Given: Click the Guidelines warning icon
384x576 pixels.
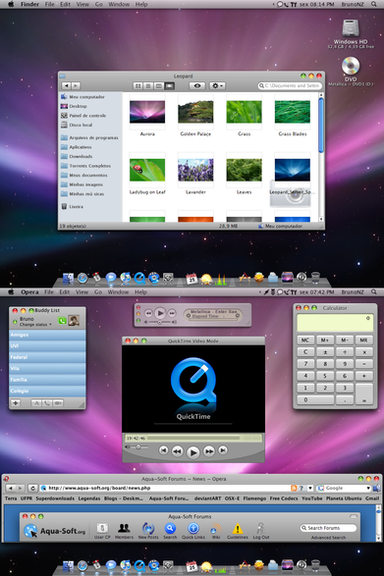Looking at the screenshot, I should [237, 531].
